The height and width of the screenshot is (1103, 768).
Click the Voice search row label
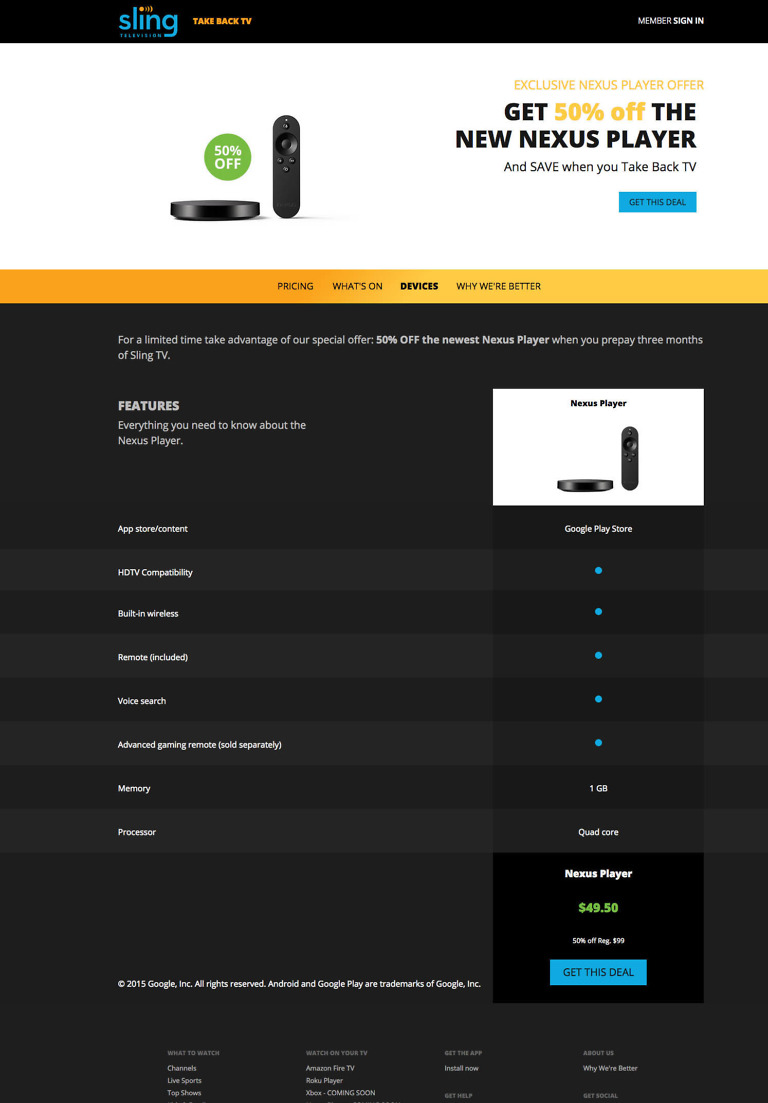[x=142, y=701]
